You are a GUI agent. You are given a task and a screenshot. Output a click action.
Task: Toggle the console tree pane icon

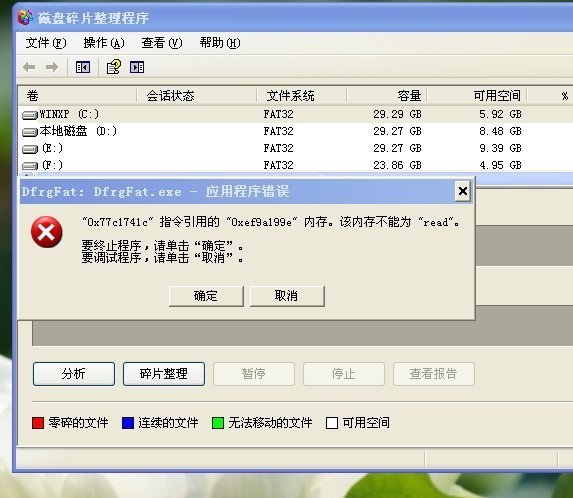click(x=83, y=67)
